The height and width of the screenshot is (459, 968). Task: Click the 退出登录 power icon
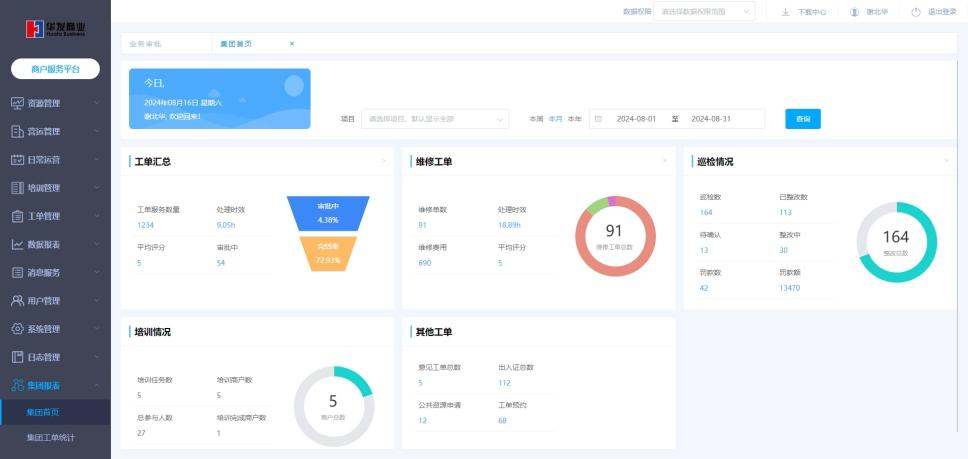916,12
